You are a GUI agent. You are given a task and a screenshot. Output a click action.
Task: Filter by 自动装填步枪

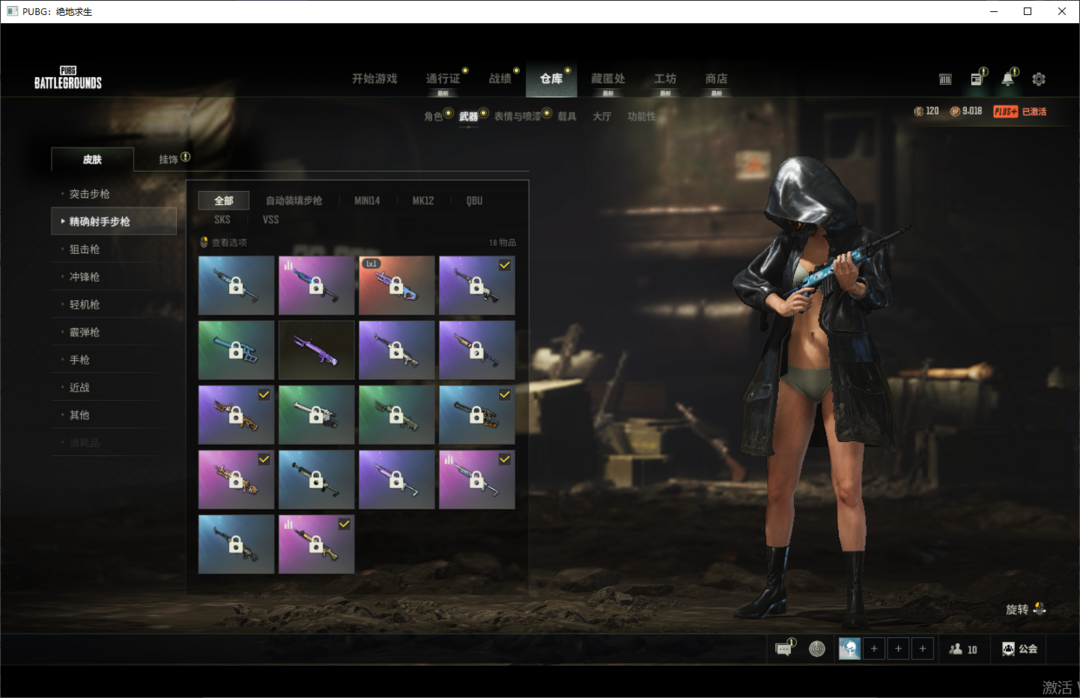(x=294, y=201)
